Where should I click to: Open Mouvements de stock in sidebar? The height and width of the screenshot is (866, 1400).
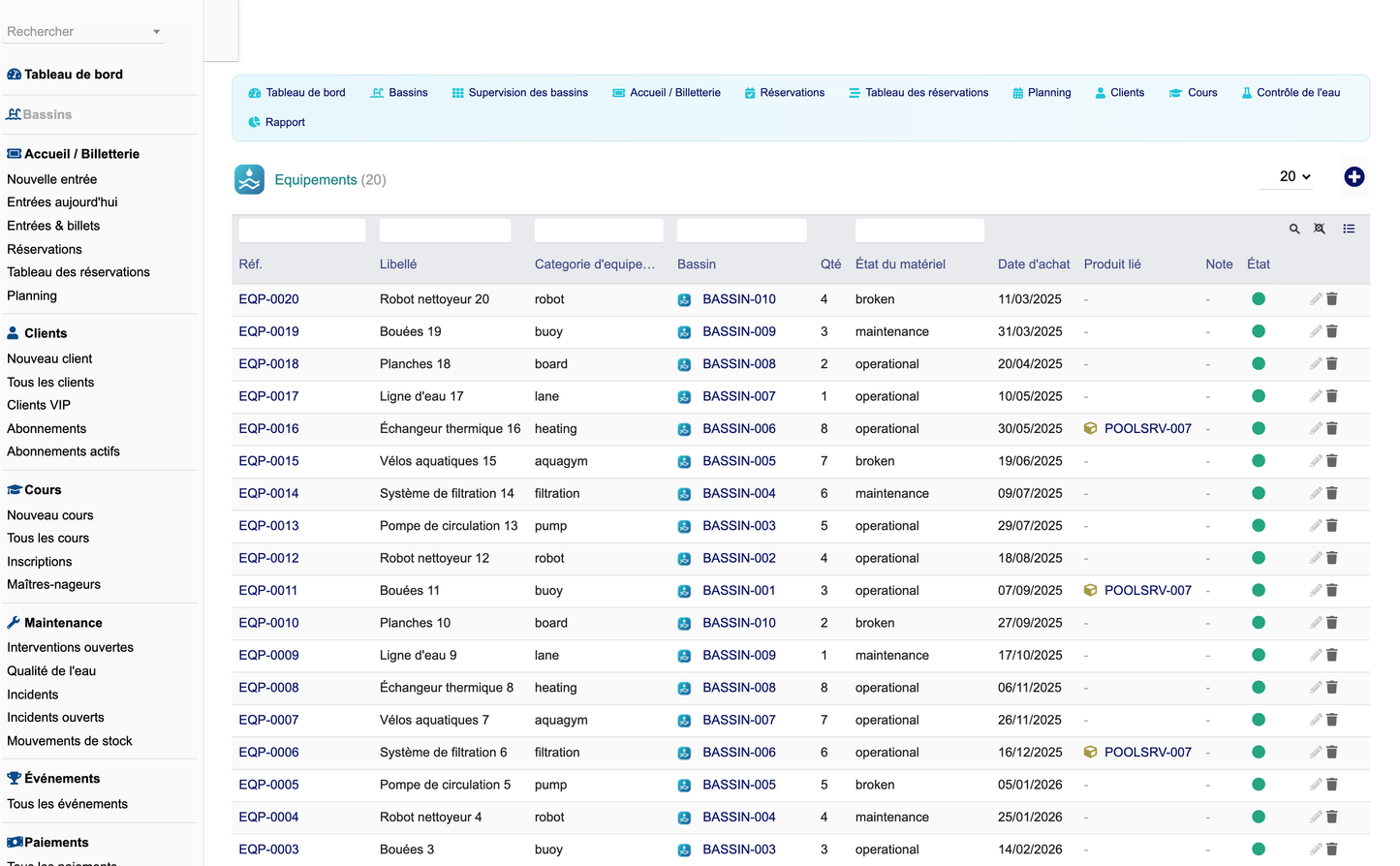70,741
